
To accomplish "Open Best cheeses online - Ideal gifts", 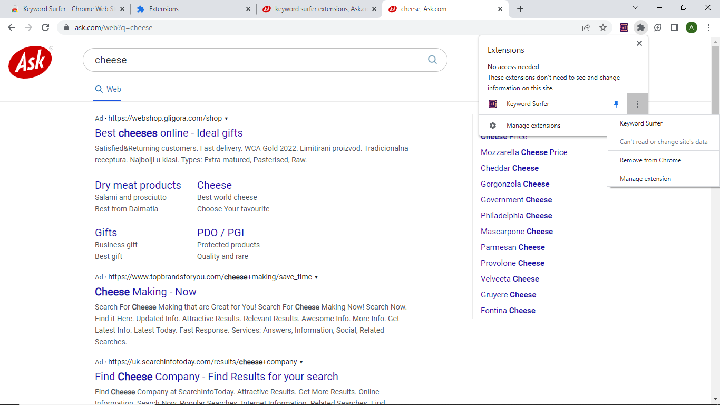I will tap(169, 133).
